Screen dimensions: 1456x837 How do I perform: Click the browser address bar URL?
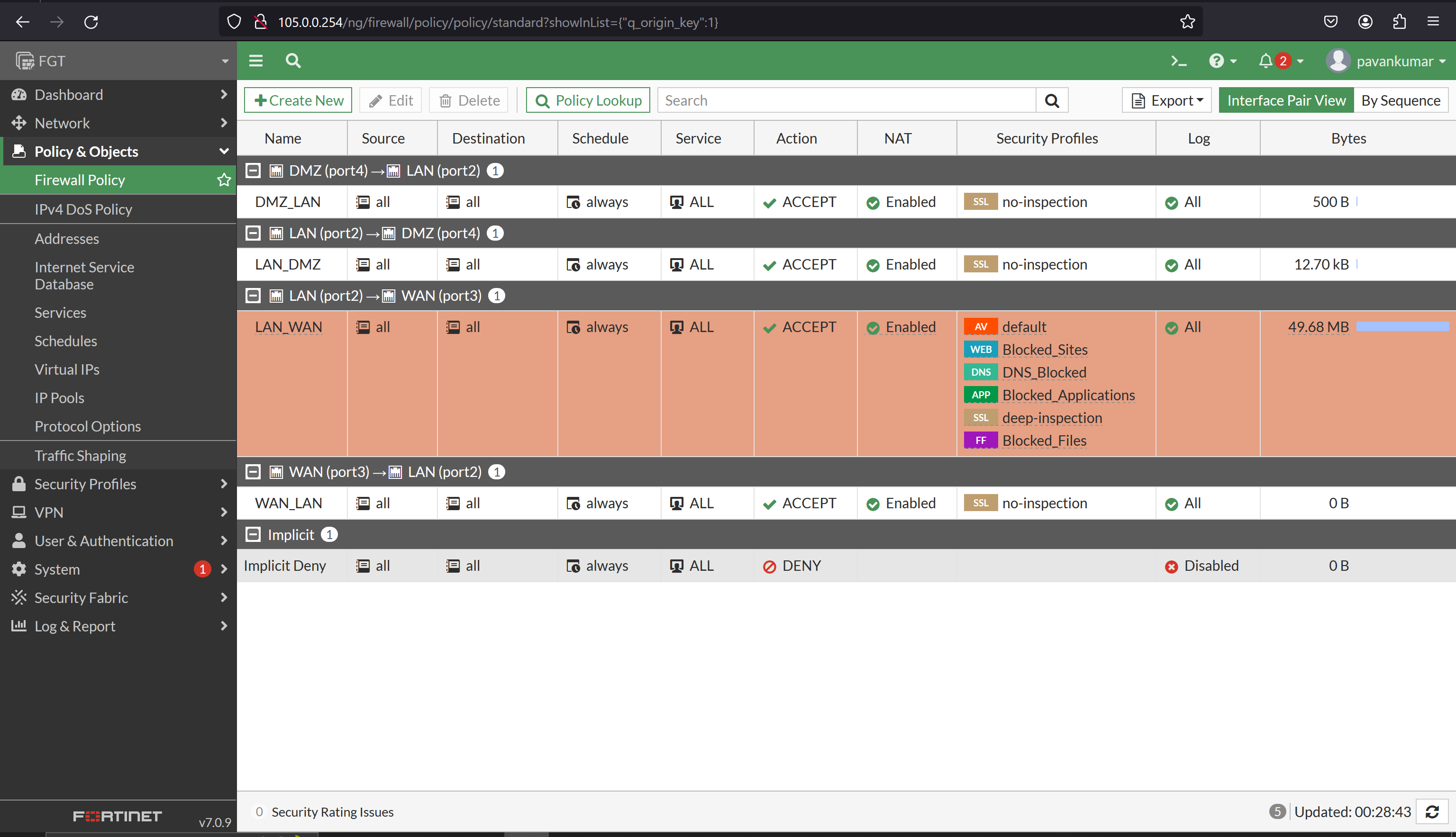point(498,22)
